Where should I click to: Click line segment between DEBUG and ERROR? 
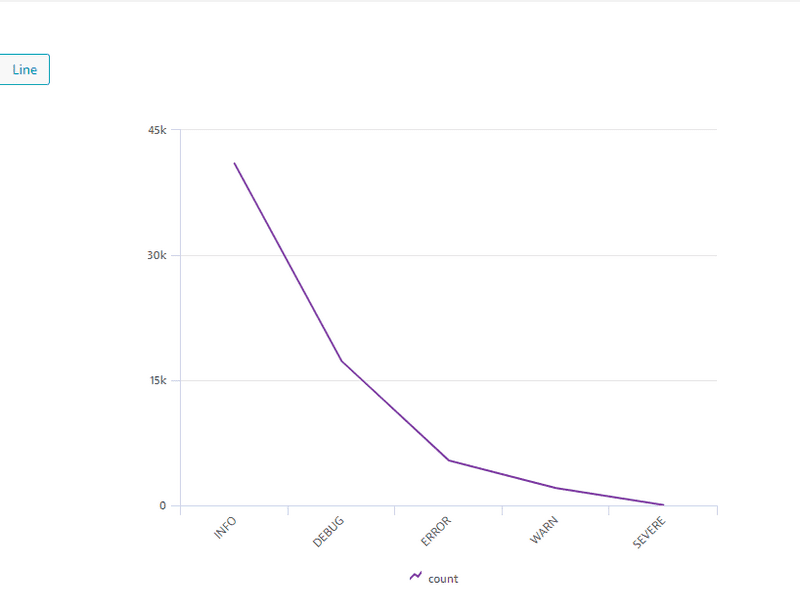click(x=395, y=410)
